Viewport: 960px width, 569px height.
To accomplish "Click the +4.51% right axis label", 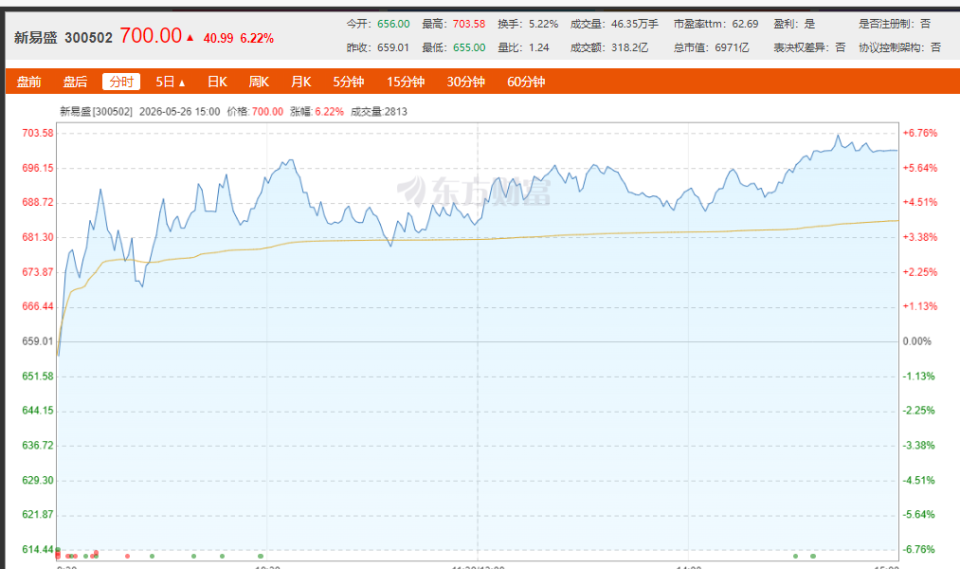I will 920,202.
